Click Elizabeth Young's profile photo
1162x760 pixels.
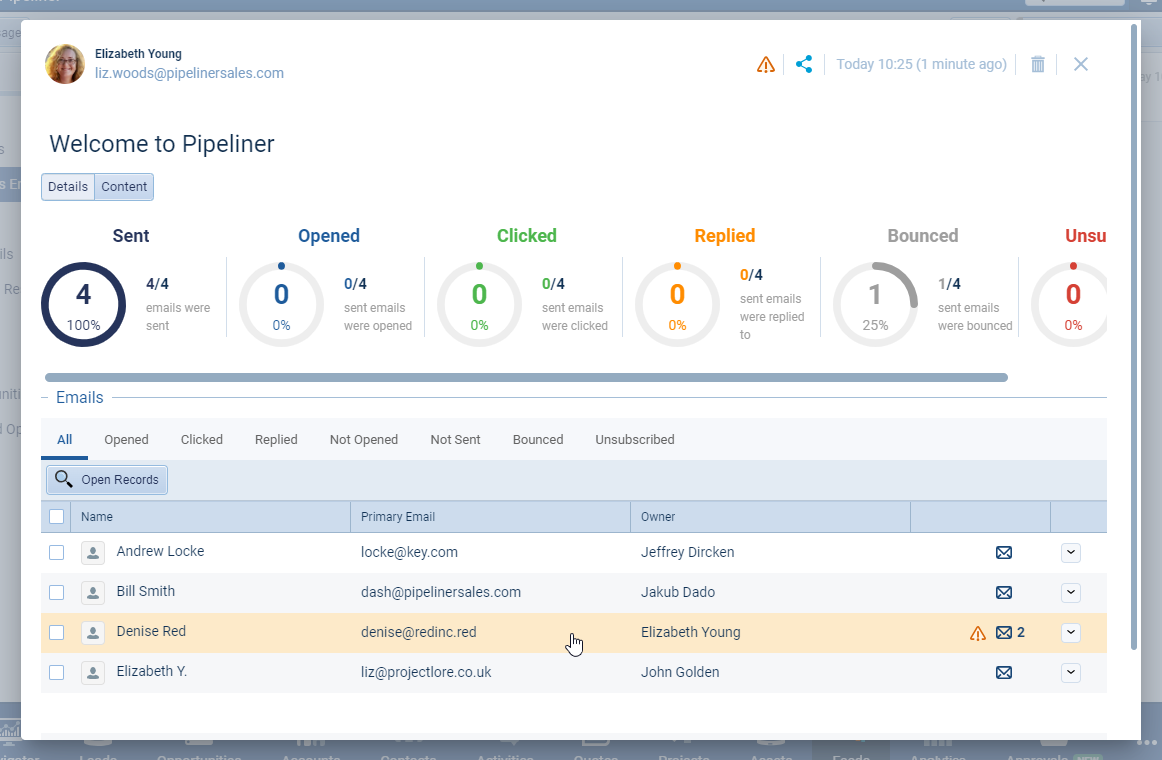pyautogui.click(x=65, y=64)
